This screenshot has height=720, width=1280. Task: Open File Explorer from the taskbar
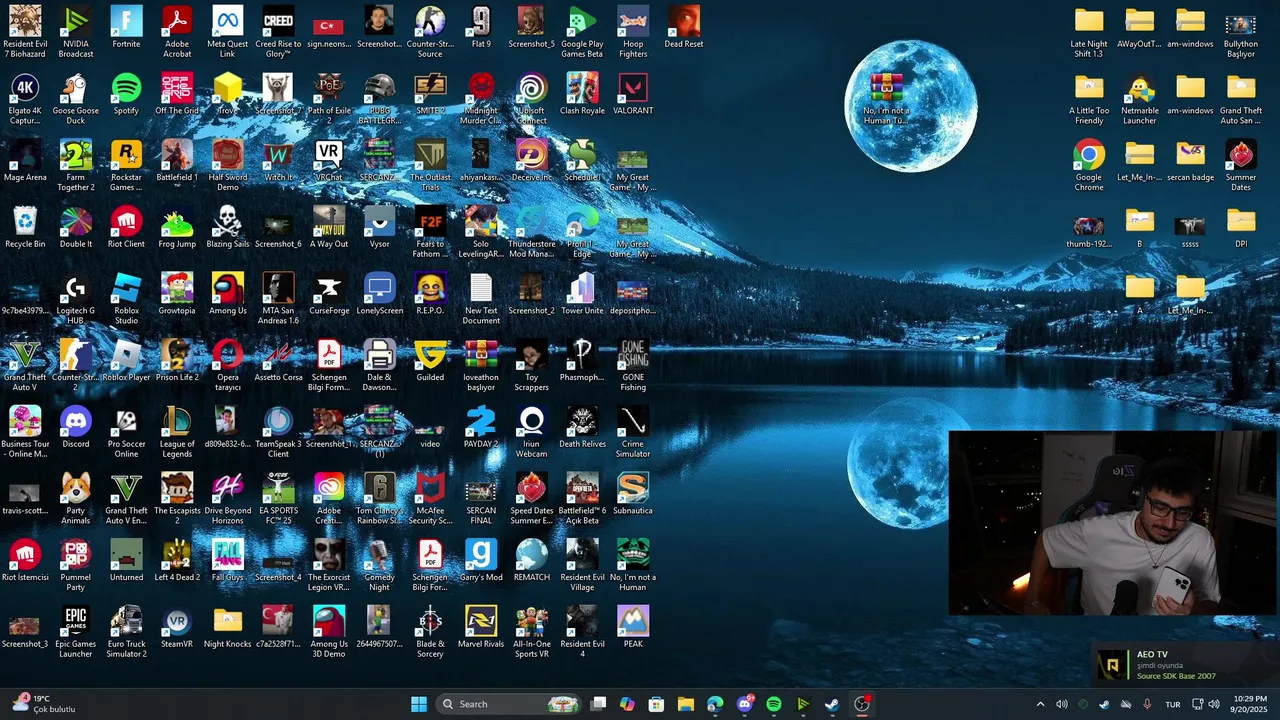(685, 704)
